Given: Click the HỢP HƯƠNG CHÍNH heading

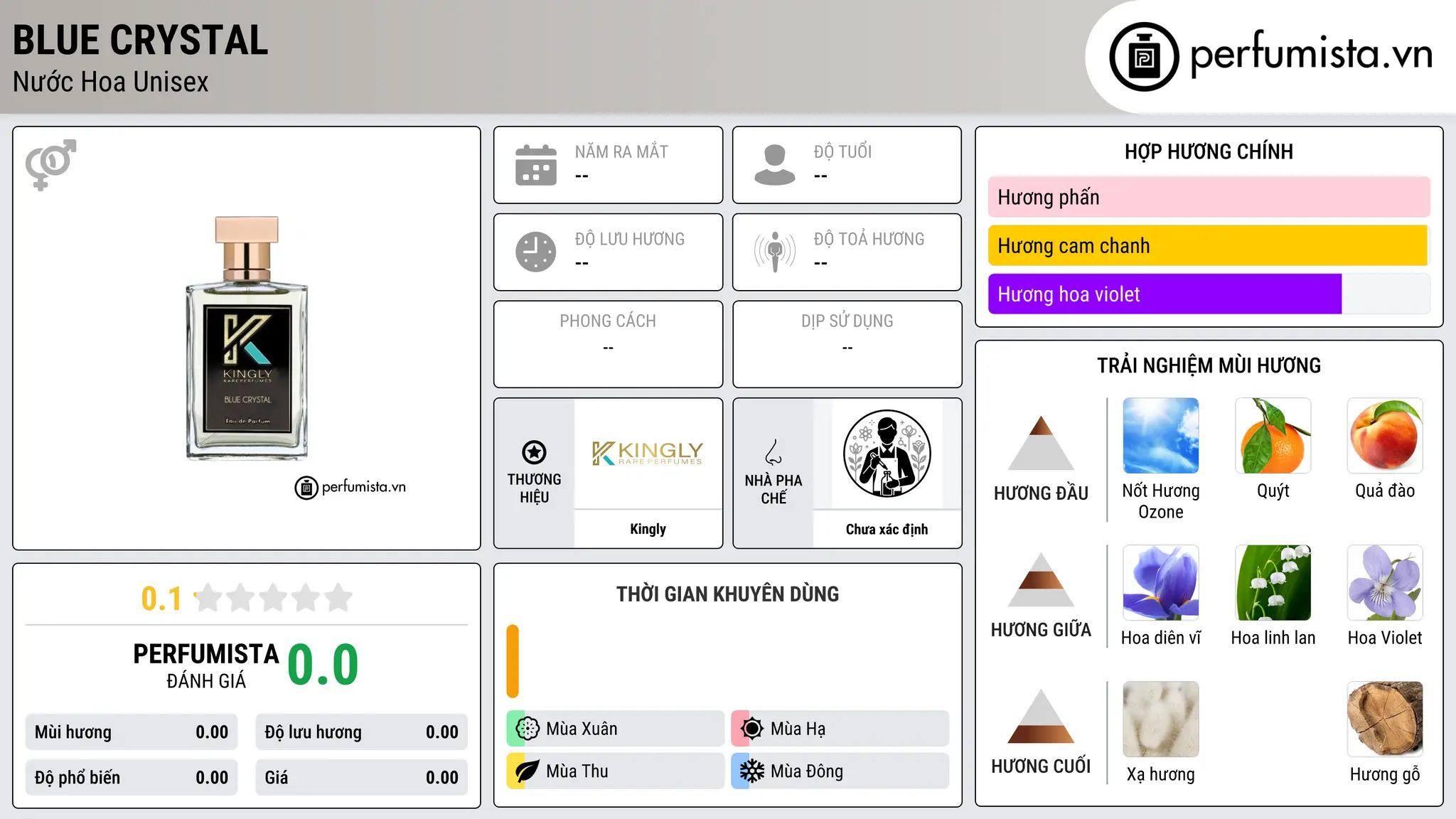Looking at the screenshot, I should coord(1209,151).
